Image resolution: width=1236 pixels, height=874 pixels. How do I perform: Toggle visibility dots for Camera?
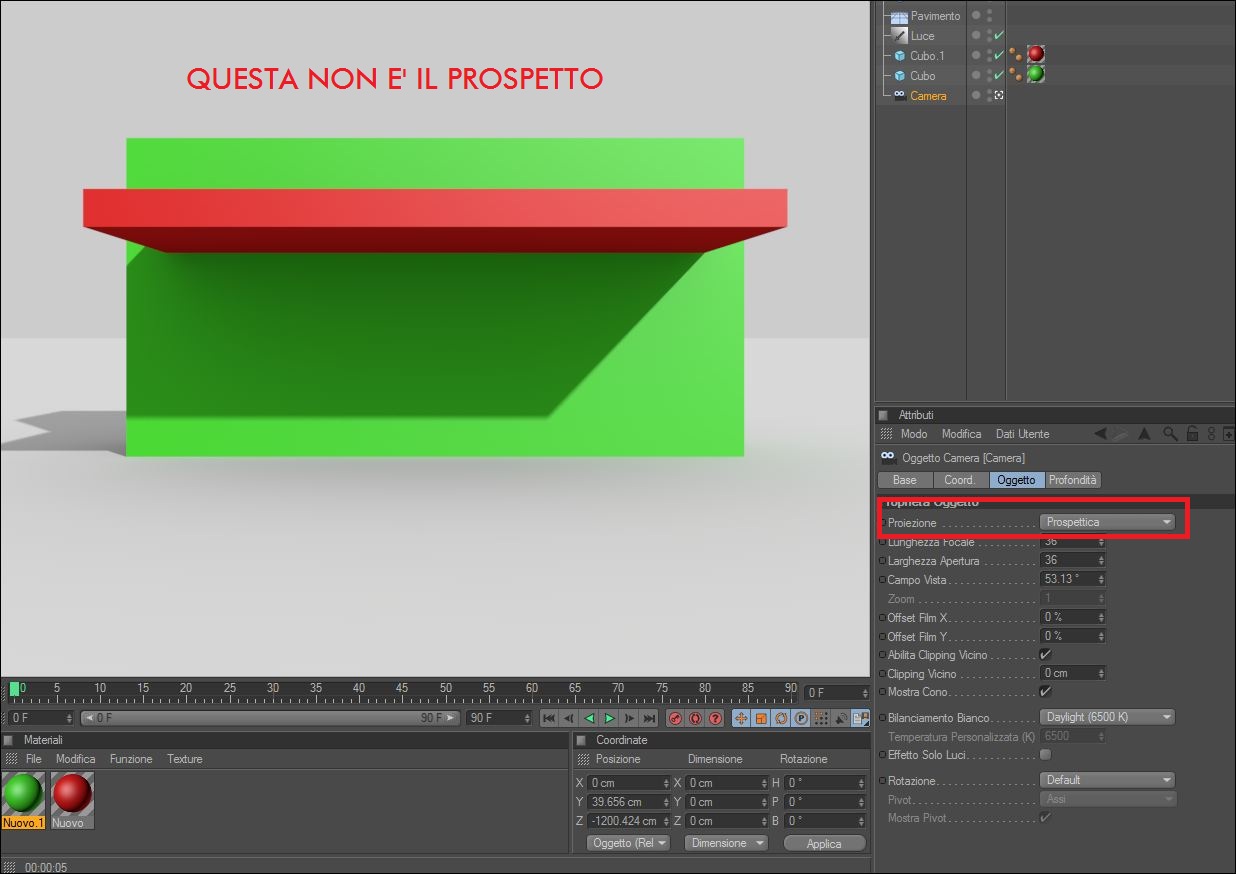point(989,95)
